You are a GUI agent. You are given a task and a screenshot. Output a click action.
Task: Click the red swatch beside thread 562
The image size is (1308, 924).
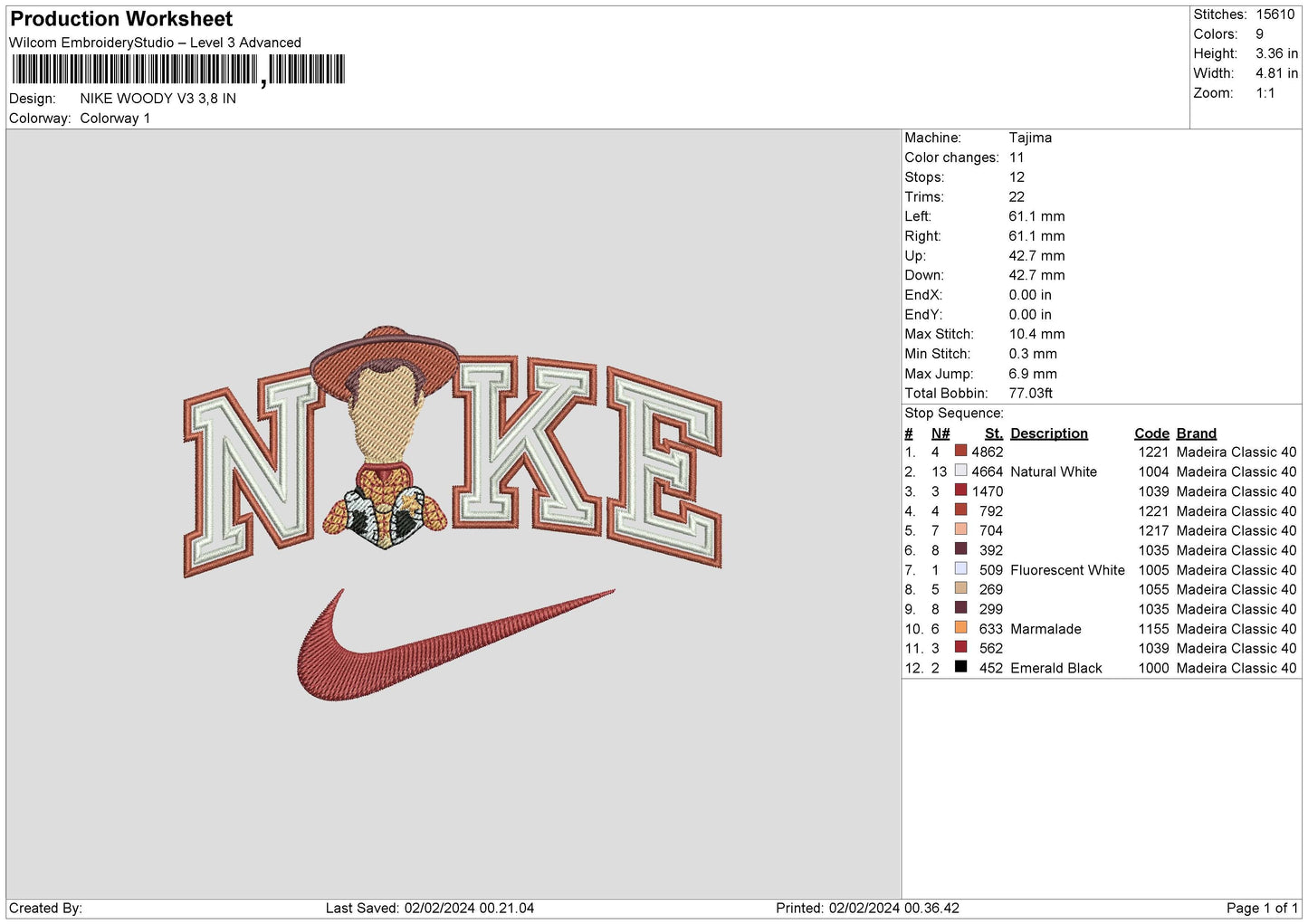[x=960, y=647]
